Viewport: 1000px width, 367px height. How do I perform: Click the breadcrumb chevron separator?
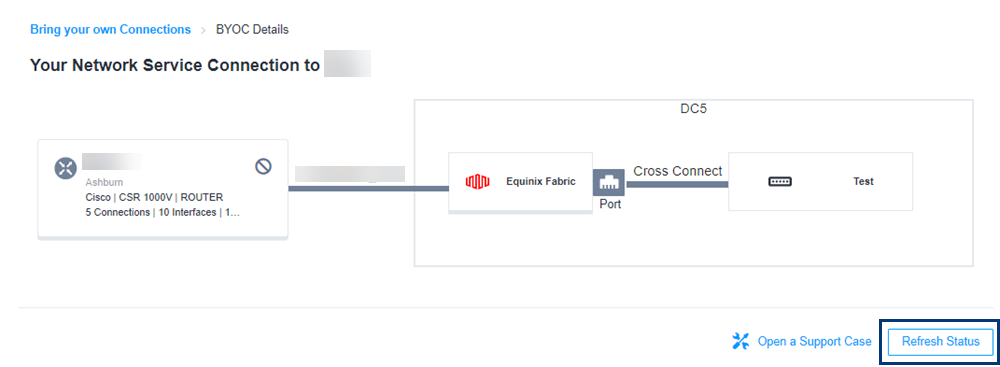pyautogui.click(x=203, y=30)
